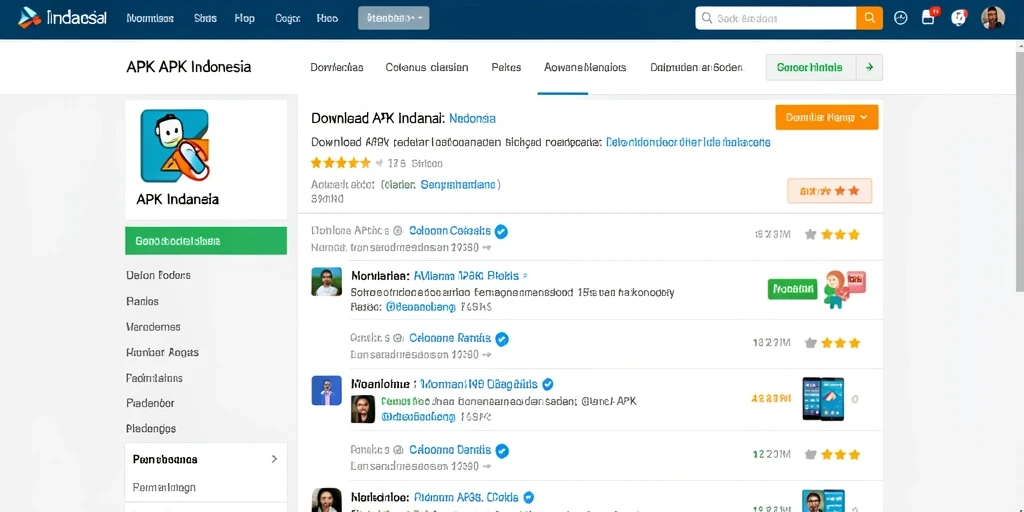Select Pladenges in the sidebar
Image resolution: width=1024 pixels, height=512 pixels.
coord(151,429)
